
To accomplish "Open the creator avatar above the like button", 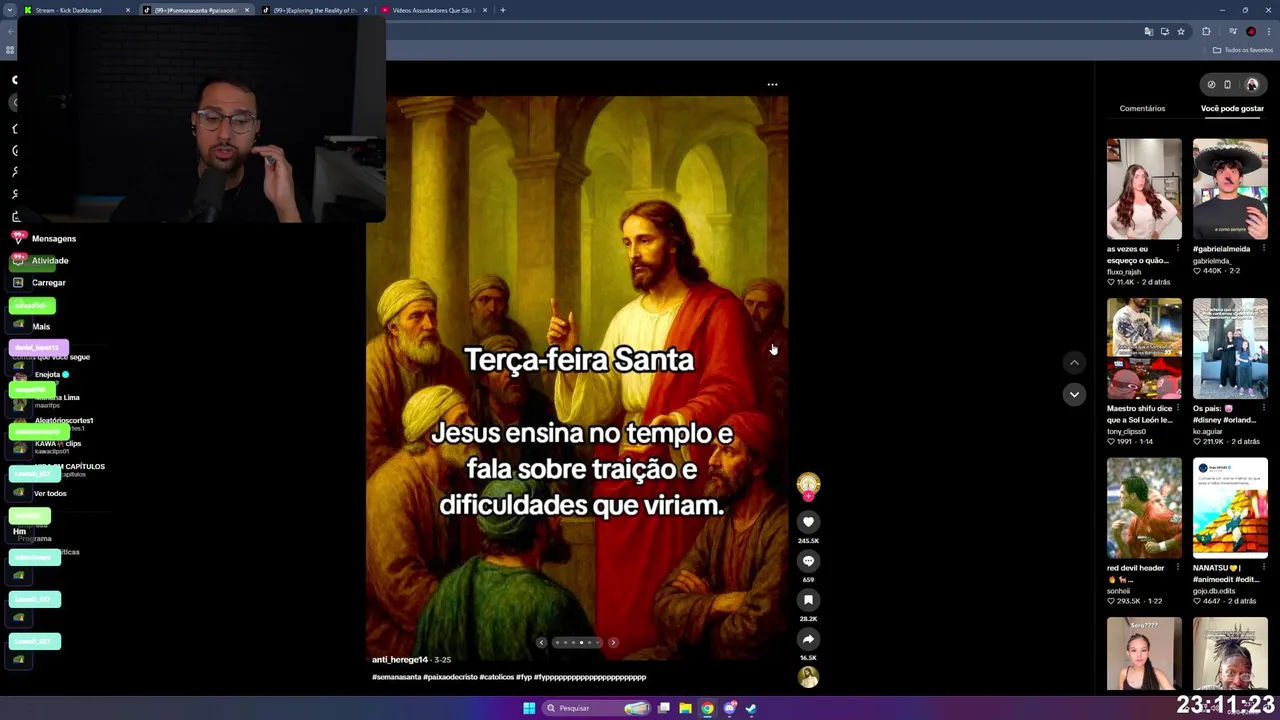I will click(x=808, y=485).
